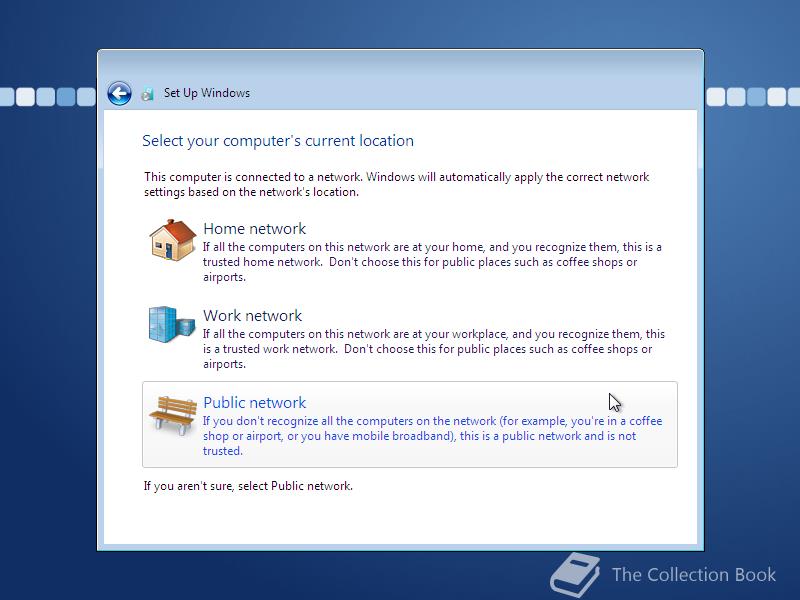
Task: Choose the Work network option
Action: tap(253, 315)
